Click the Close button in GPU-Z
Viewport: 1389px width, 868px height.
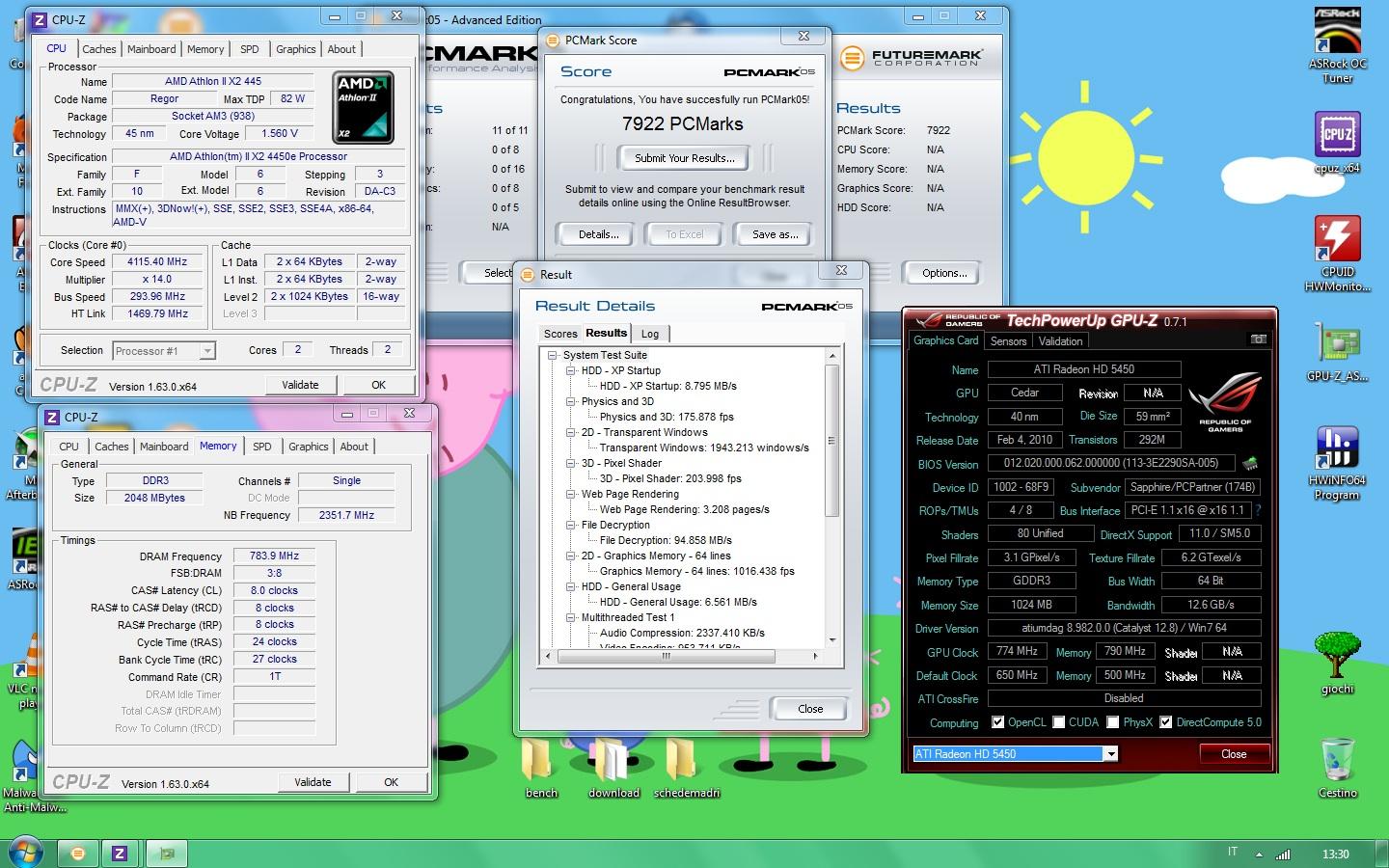[1234, 754]
